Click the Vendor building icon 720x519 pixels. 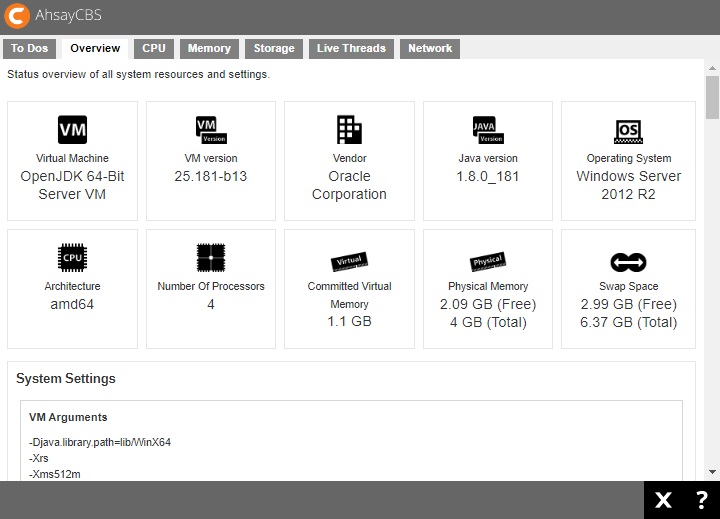pos(349,130)
